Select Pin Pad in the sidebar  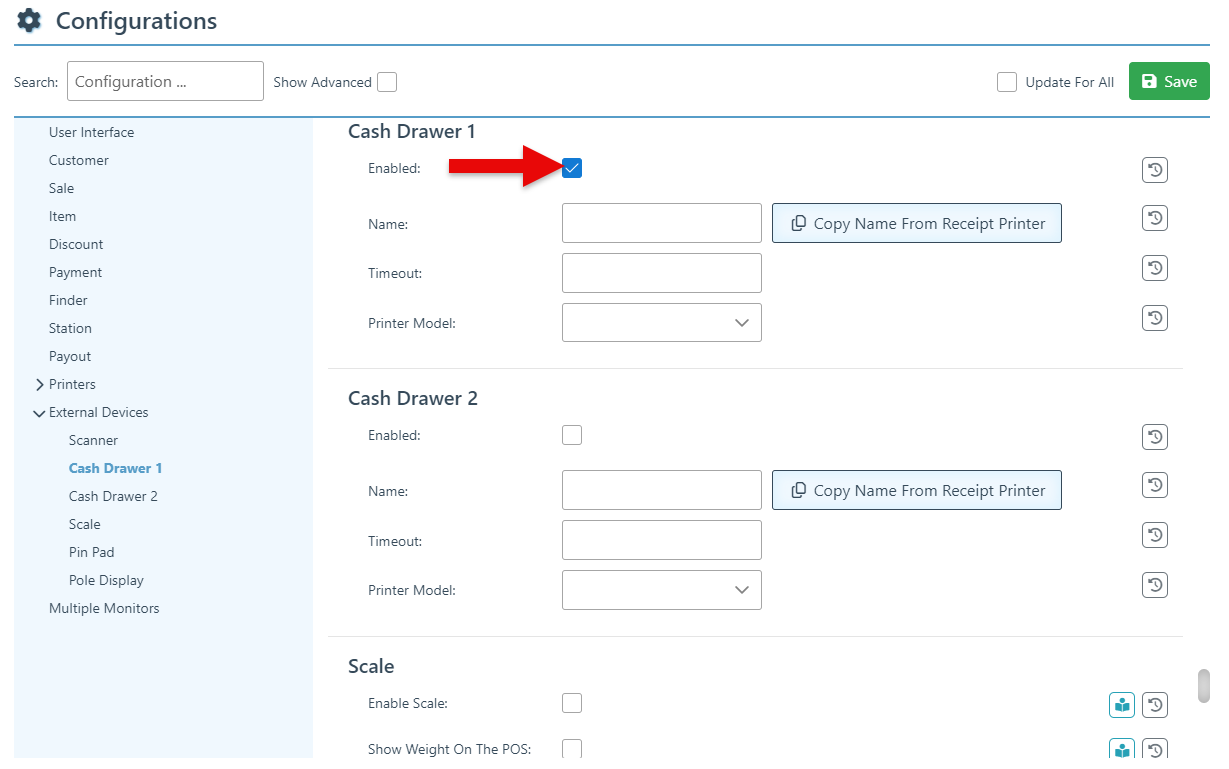(x=91, y=552)
